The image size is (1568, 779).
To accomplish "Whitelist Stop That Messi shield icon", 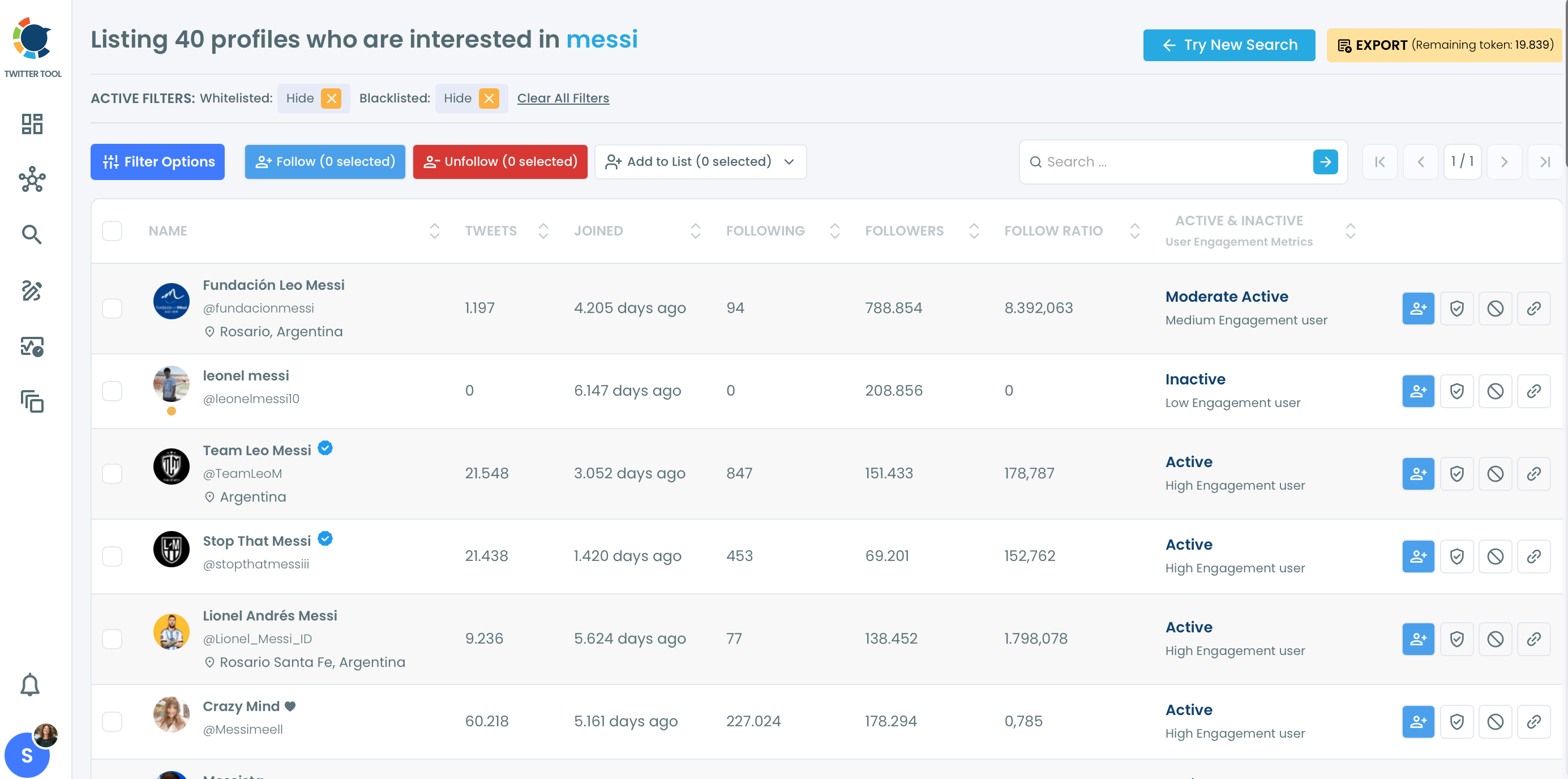I will tap(1456, 557).
